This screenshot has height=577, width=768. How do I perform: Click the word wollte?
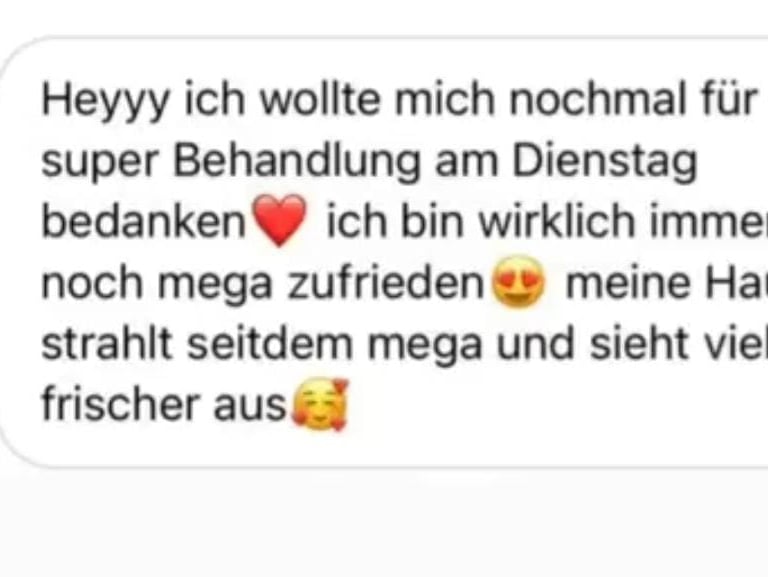(x=320, y=99)
